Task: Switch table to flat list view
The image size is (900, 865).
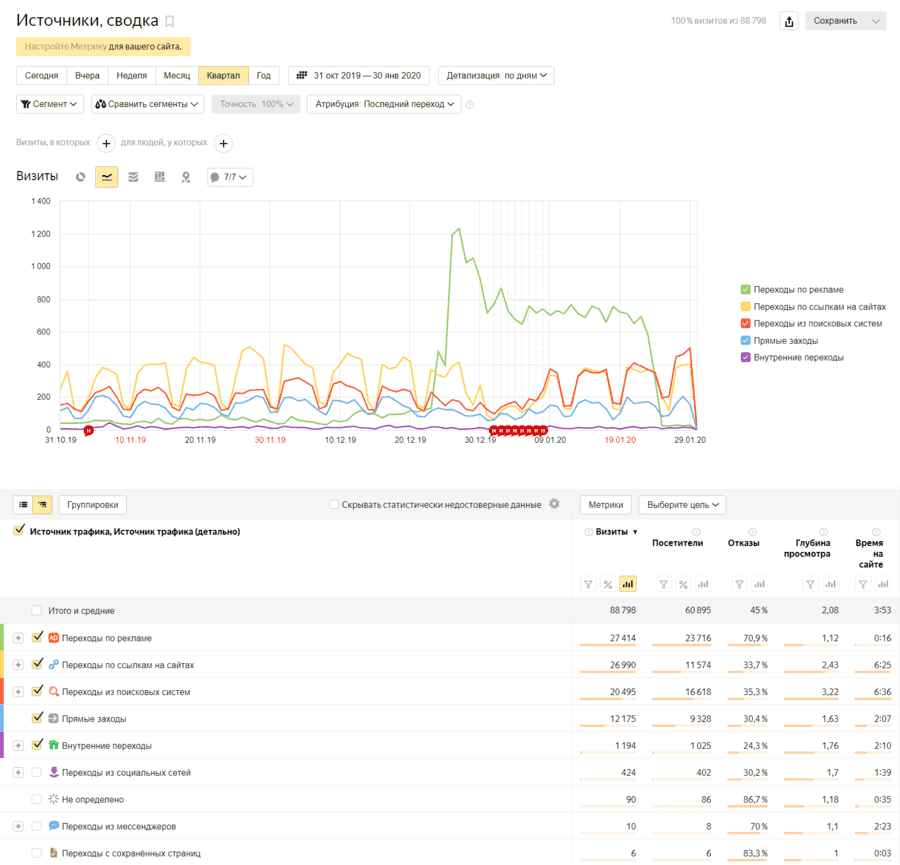Action: click(24, 505)
